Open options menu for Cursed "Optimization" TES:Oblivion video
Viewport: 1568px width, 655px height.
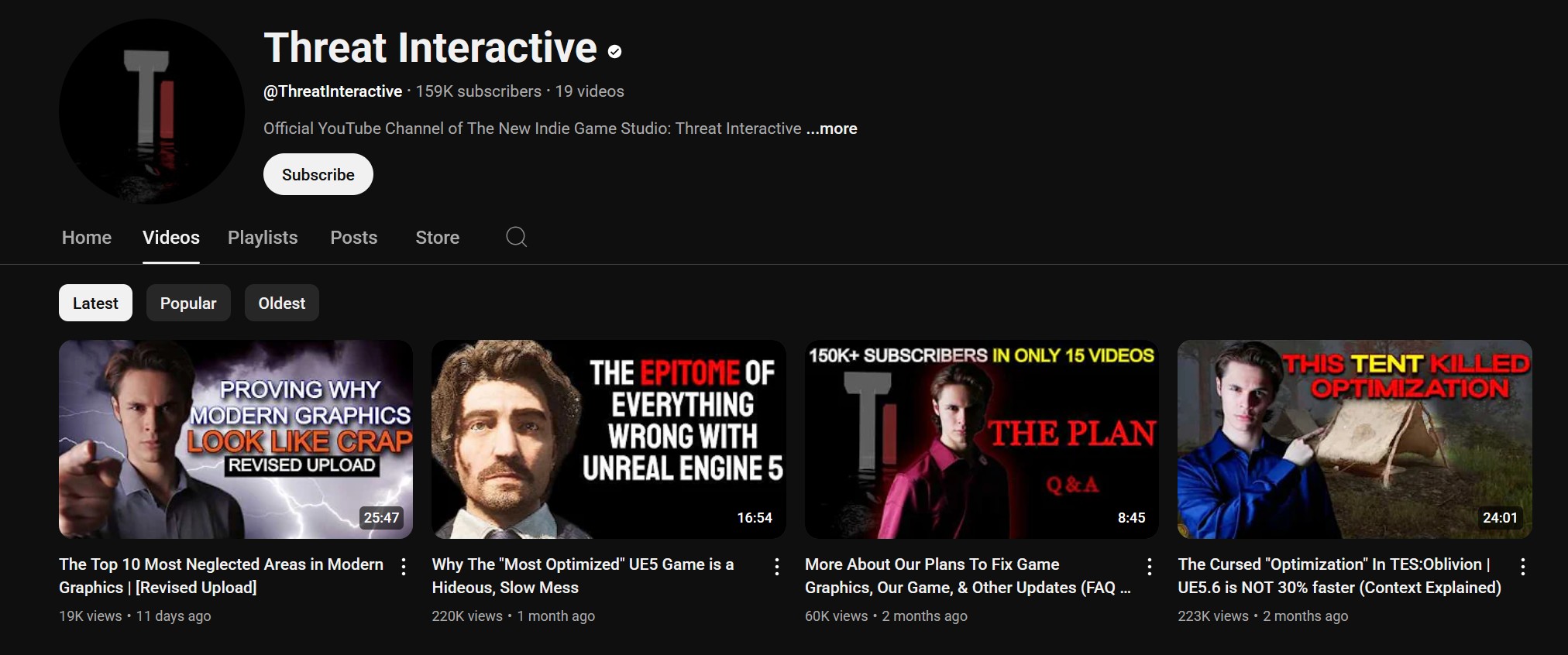click(1523, 567)
